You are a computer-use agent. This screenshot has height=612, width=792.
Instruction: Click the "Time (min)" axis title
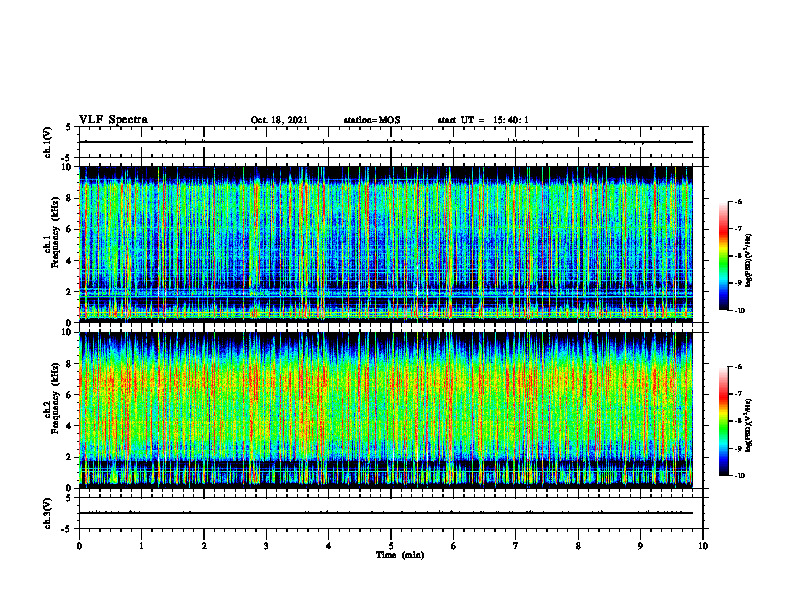(400, 555)
